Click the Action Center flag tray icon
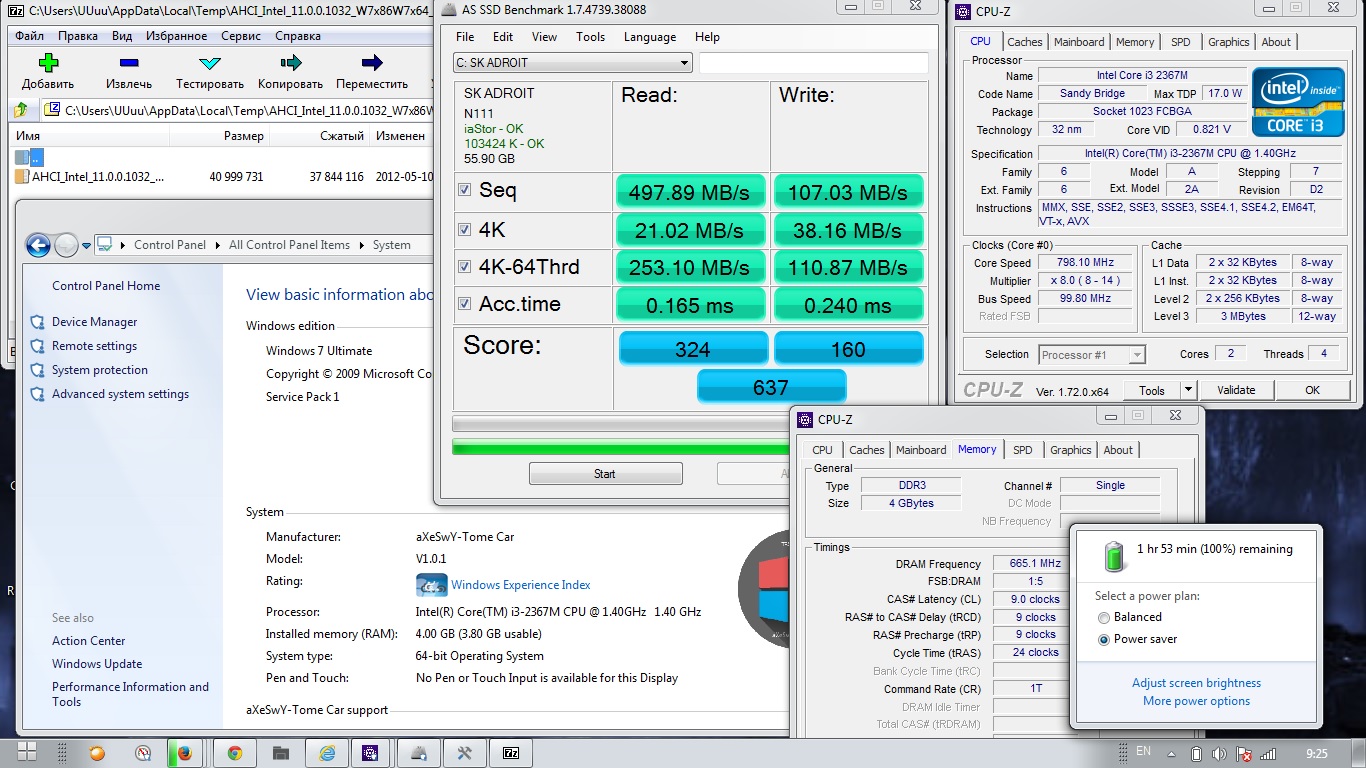Image resolution: width=1366 pixels, height=768 pixels. click(x=1244, y=753)
